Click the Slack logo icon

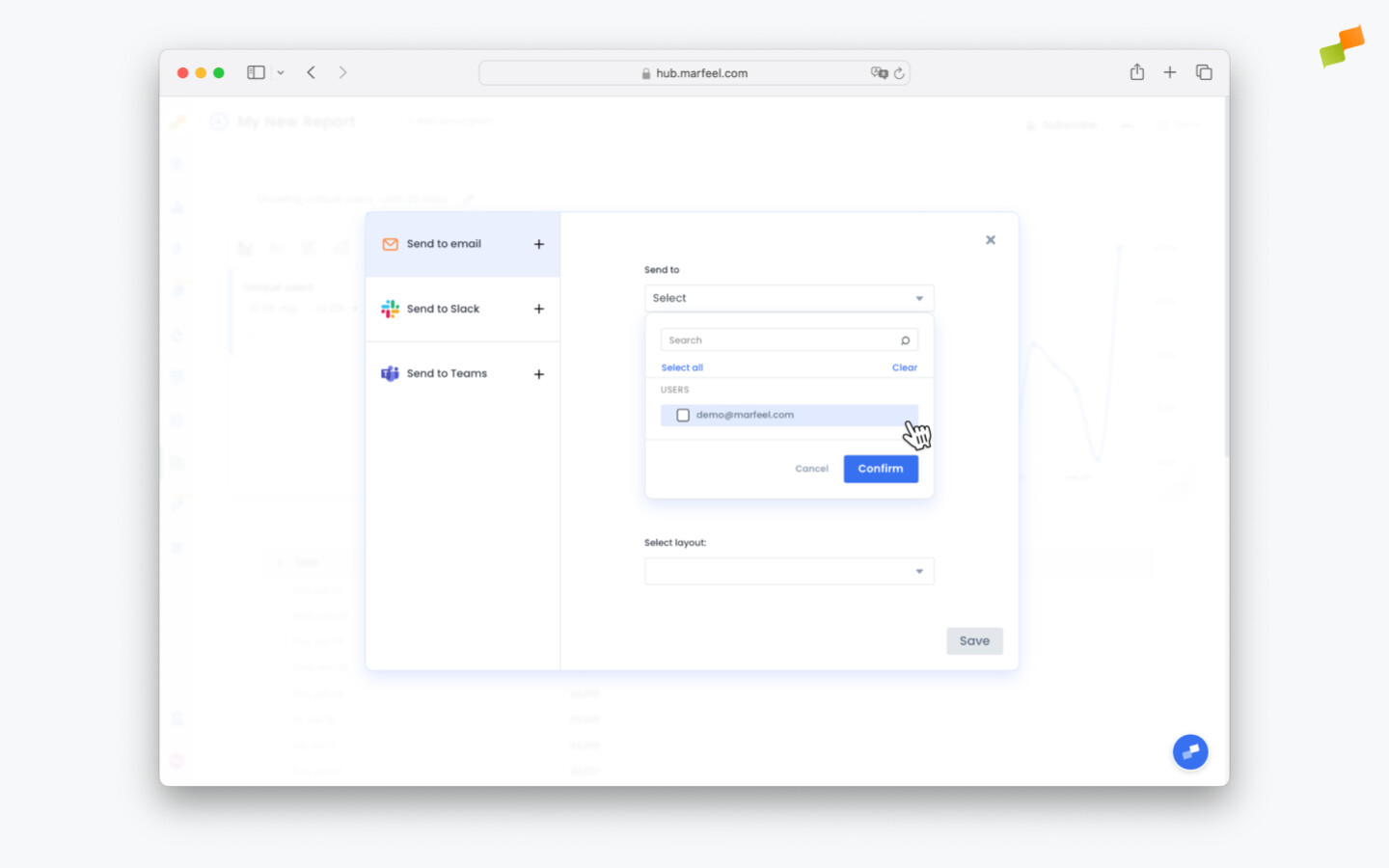click(x=390, y=309)
